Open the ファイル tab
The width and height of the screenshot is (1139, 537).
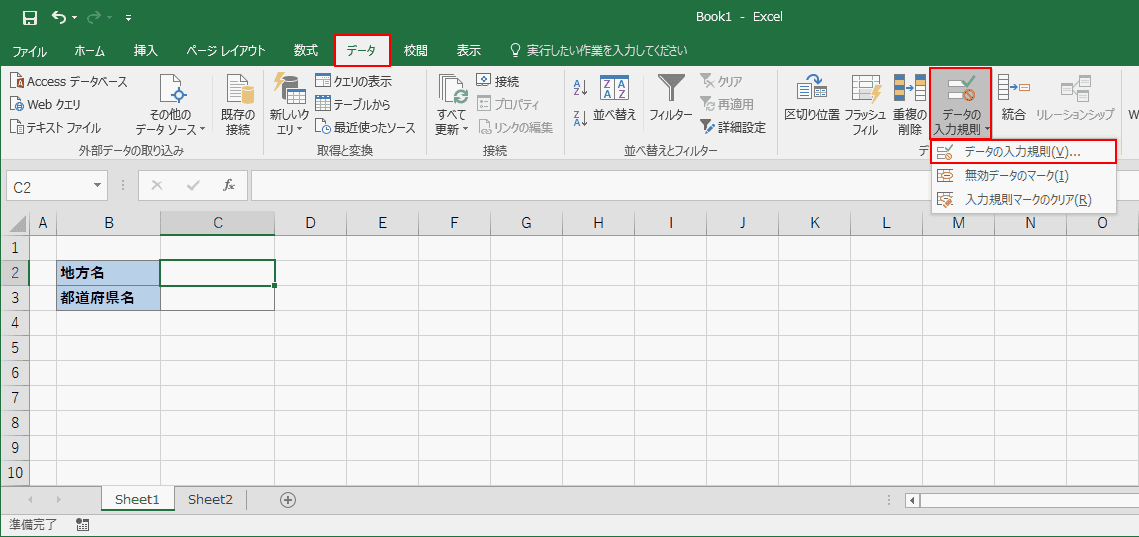[x=30, y=51]
